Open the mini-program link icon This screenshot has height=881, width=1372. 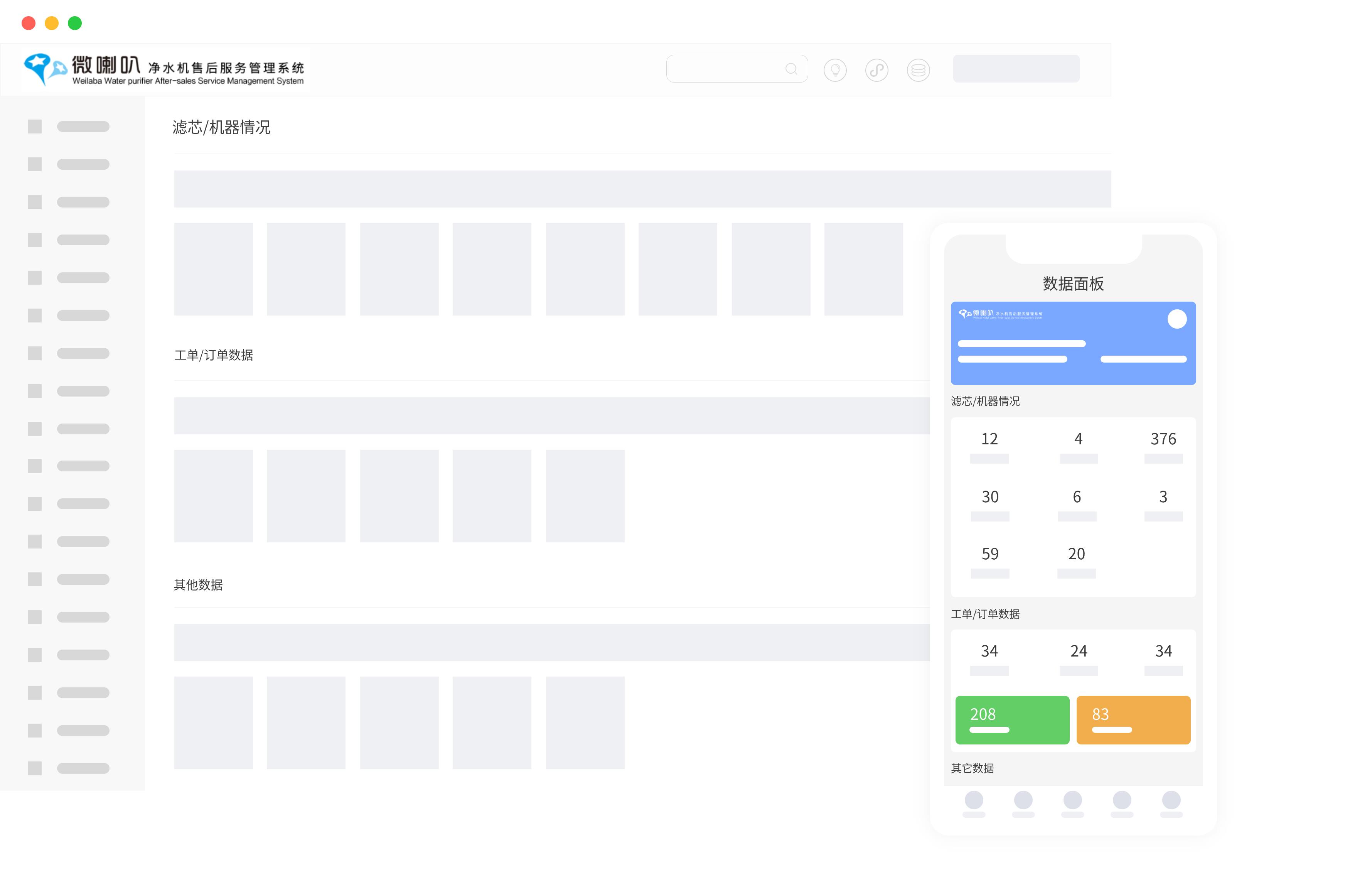[876, 70]
